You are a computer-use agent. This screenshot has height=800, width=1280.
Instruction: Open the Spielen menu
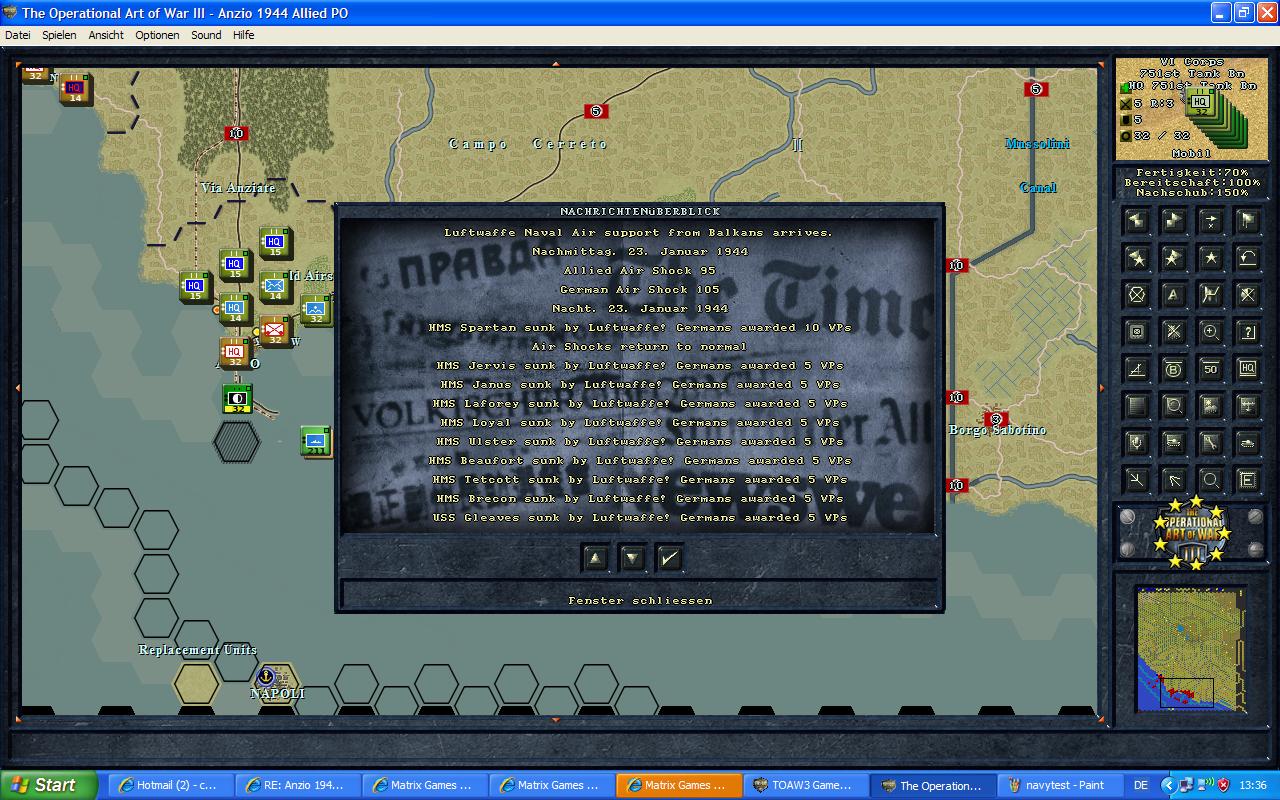pos(59,35)
